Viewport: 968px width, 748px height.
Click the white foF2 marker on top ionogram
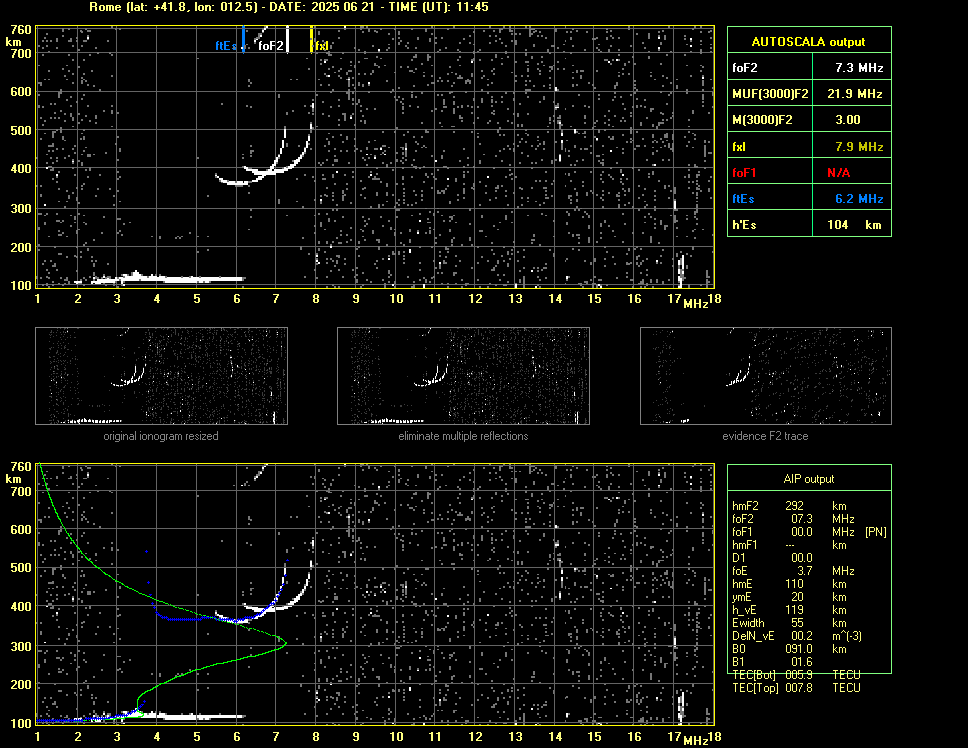[x=287, y=39]
